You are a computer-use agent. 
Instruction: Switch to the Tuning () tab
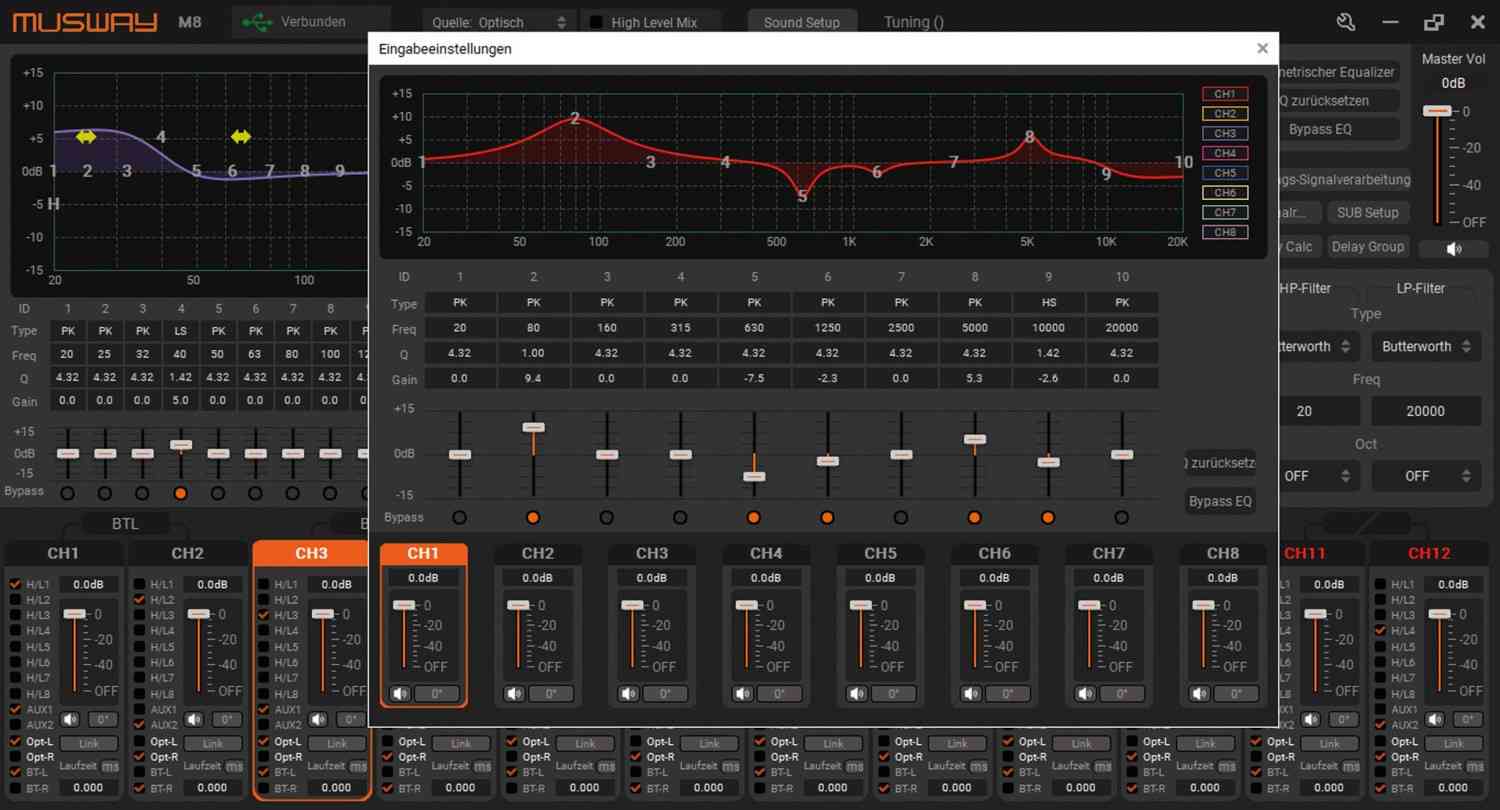click(x=913, y=22)
